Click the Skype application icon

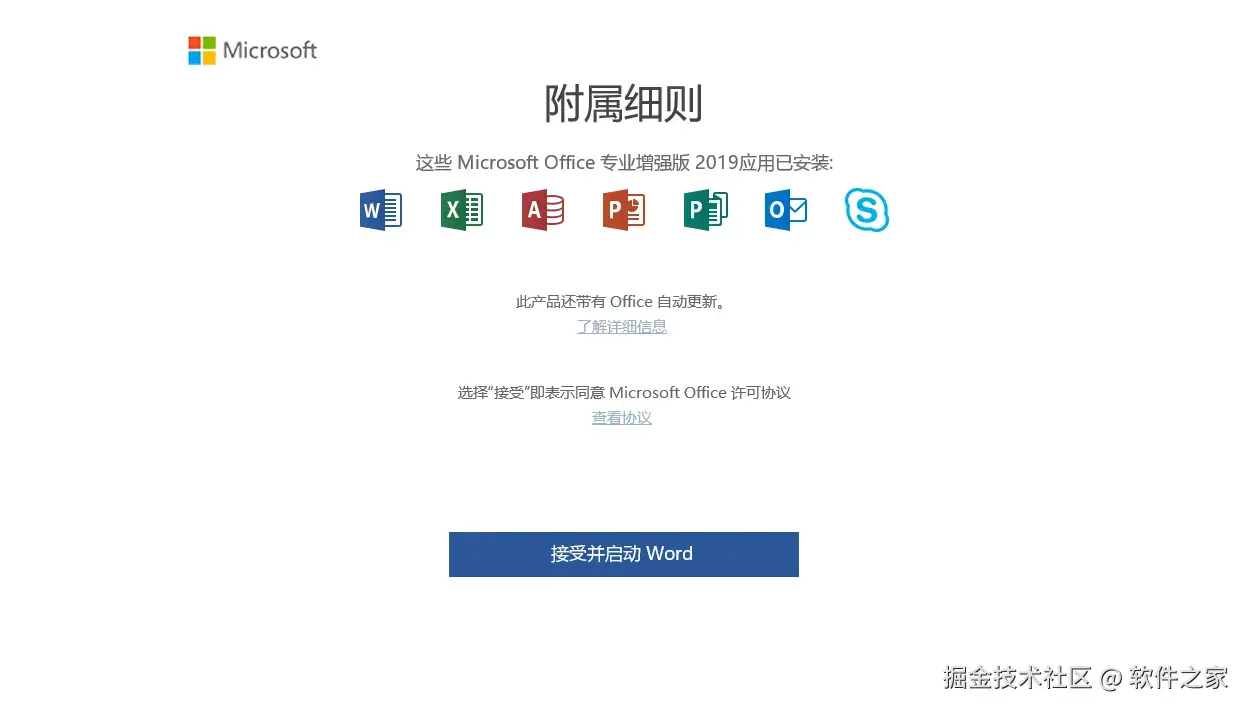tap(867, 210)
